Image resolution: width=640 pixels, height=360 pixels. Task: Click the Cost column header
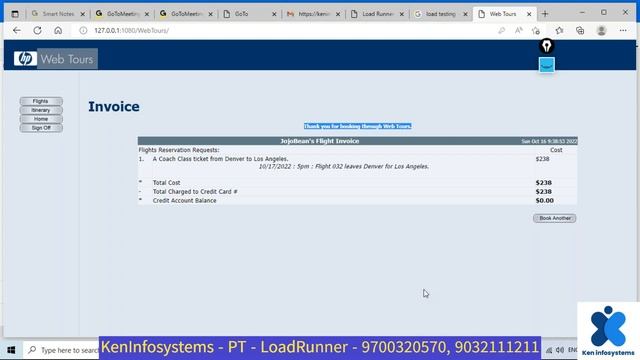556,150
